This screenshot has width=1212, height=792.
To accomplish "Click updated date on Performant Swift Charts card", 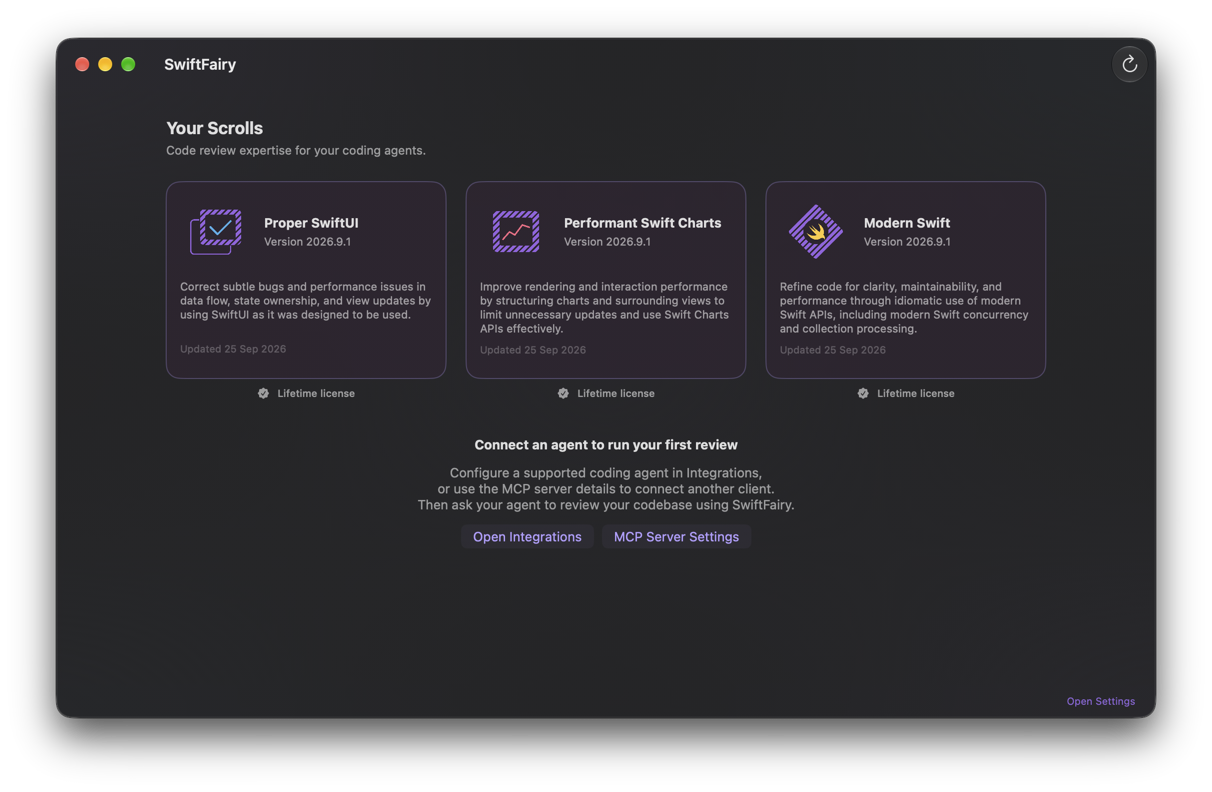I will point(533,350).
